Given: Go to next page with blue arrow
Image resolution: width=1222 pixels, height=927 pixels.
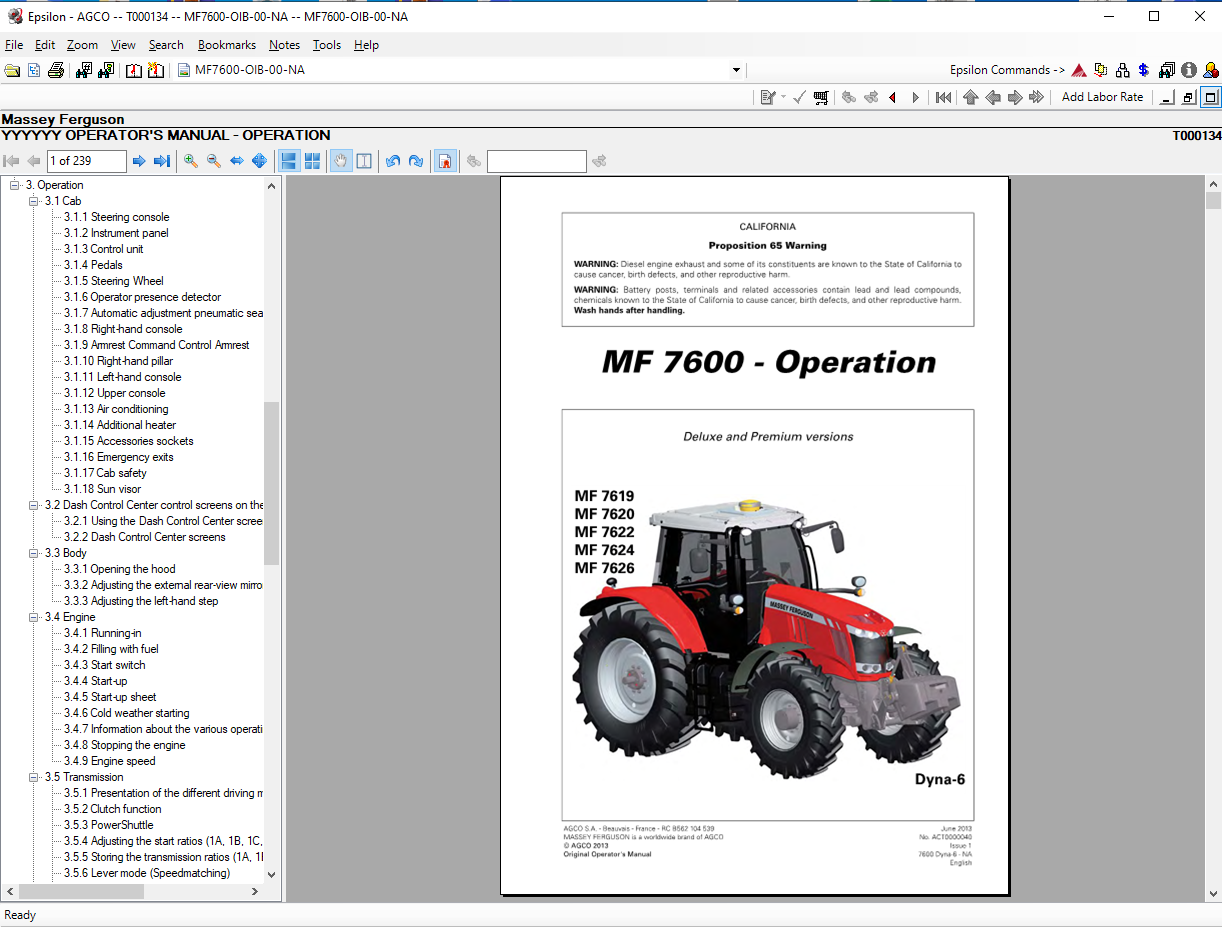Looking at the screenshot, I should [x=139, y=161].
